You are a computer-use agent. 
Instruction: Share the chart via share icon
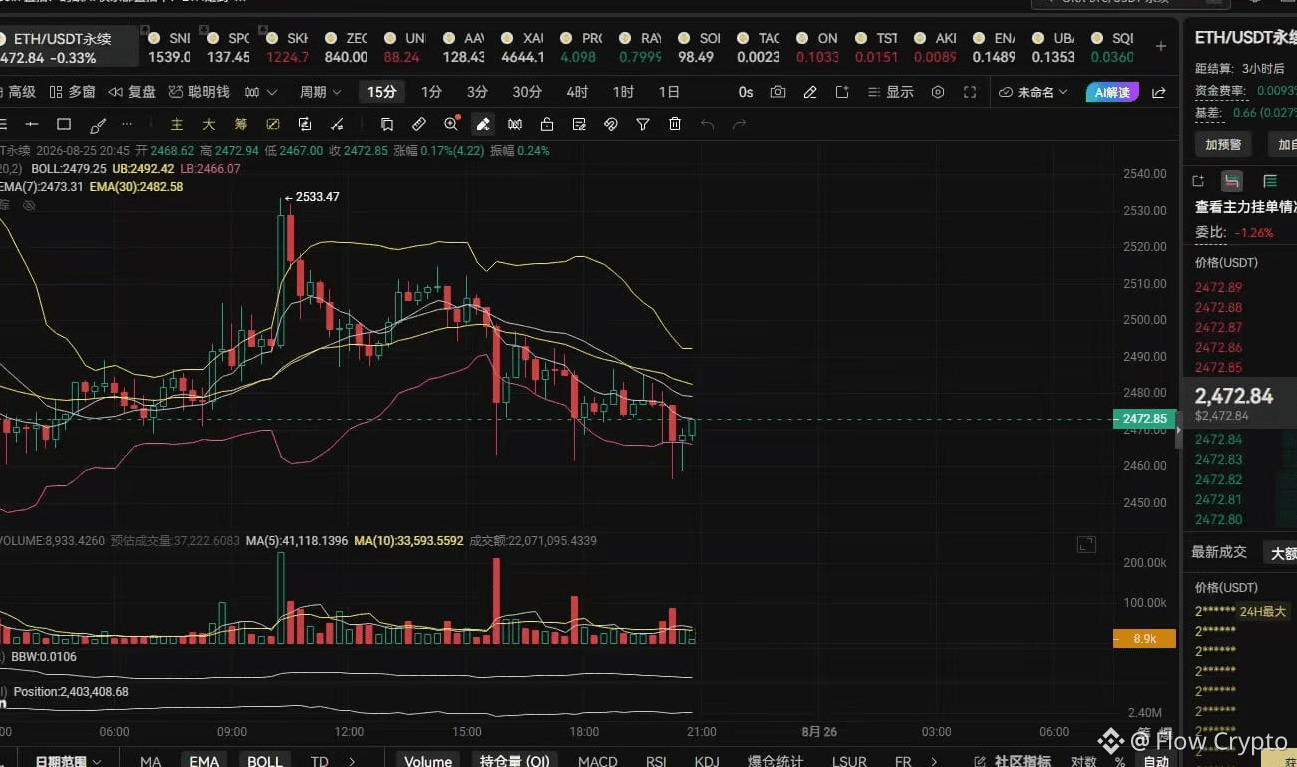click(1159, 92)
